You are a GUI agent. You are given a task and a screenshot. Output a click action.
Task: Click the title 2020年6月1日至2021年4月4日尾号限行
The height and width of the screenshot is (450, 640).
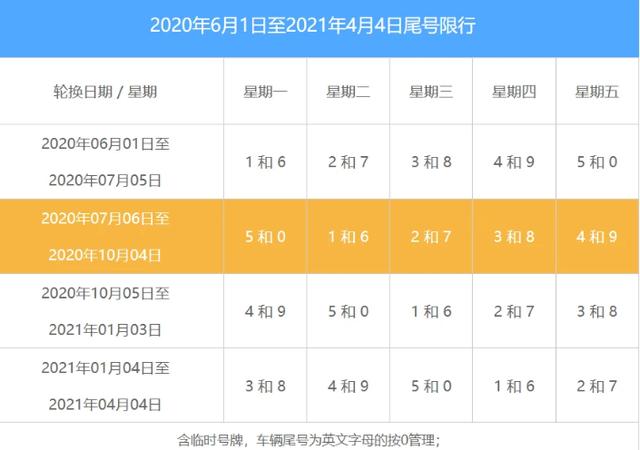pos(313,25)
